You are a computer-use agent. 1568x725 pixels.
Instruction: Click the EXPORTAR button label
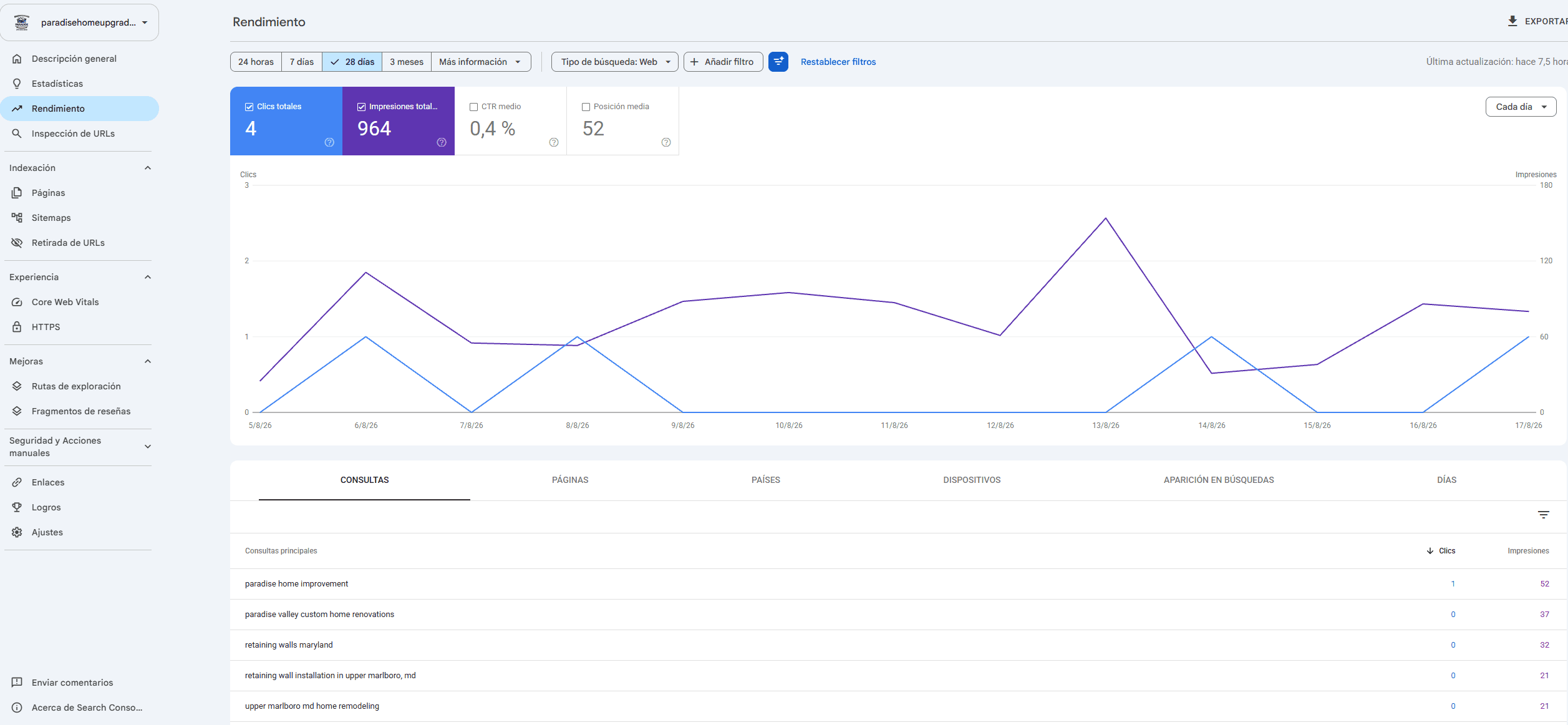coord(1546,21)
